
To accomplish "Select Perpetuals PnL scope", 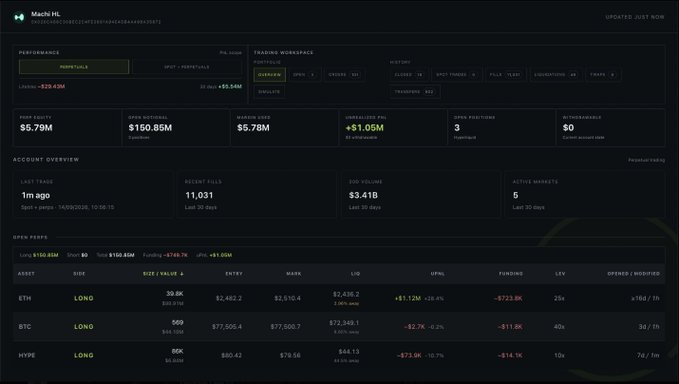I will click(74, 67).
